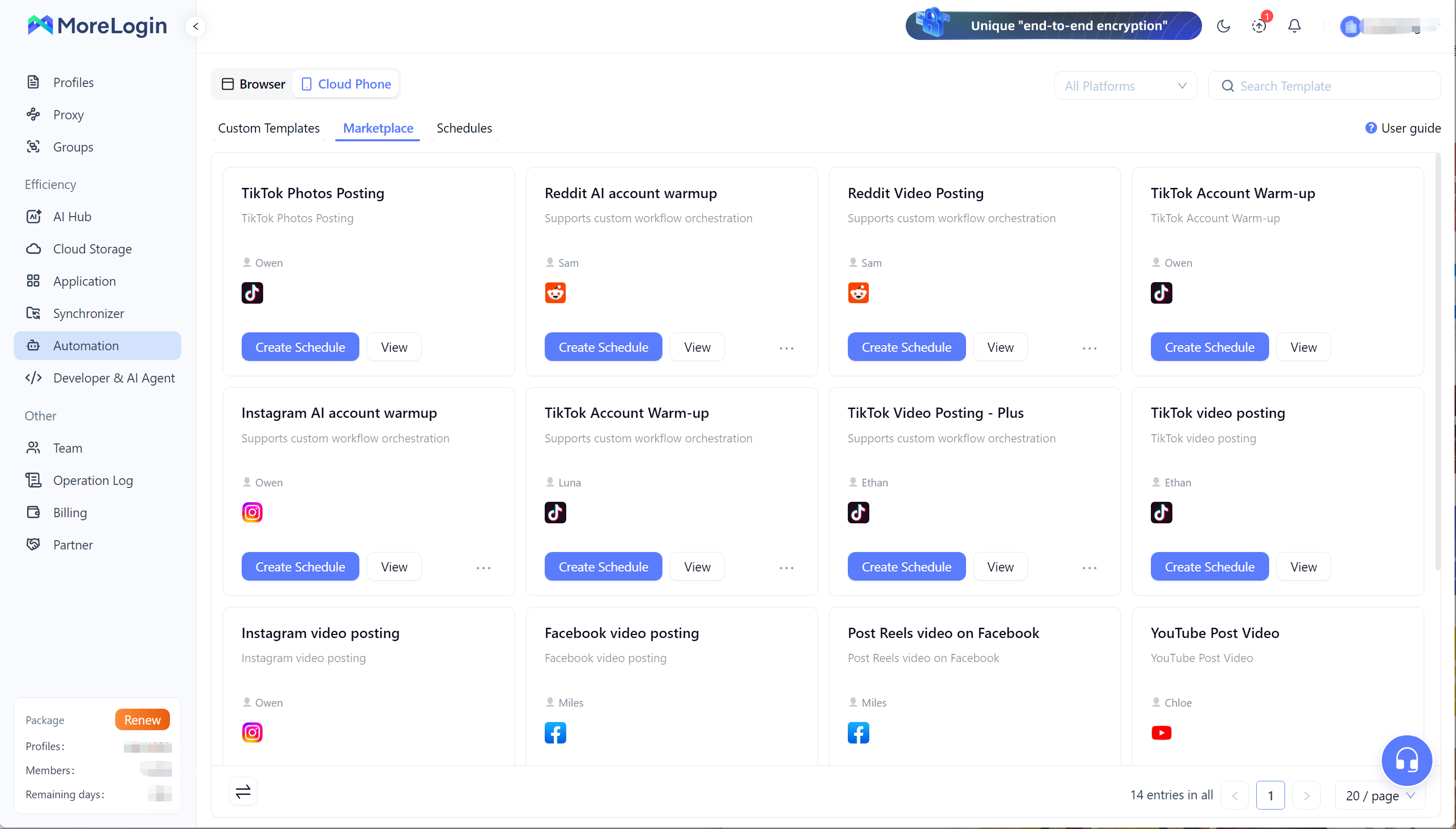Image resolution: width=1456 pixels, height=829 pixels.
Task: Click Facebook icon on Facebook video posting card
Action: (555, 733)
